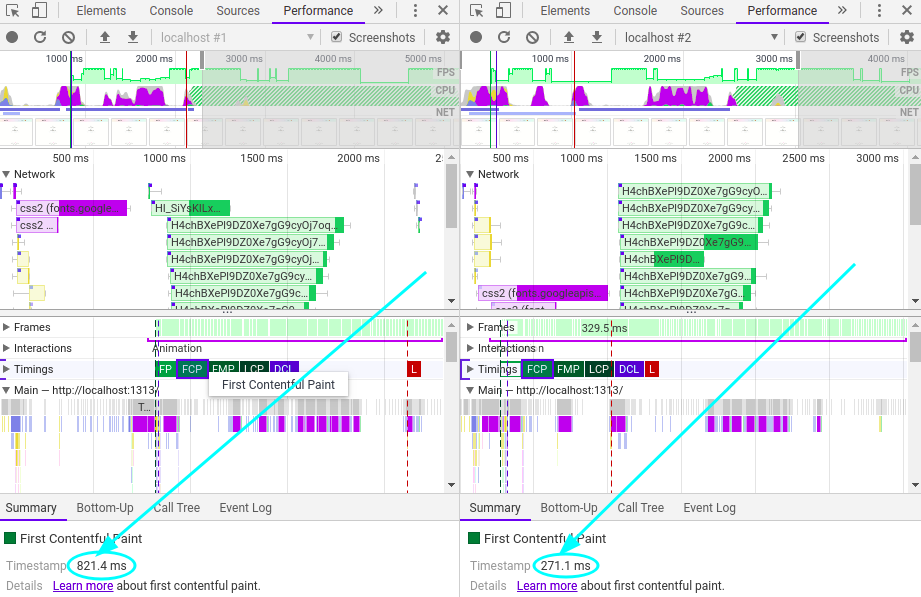Select DCL timing marker in right panel

[x=629, y=370]
